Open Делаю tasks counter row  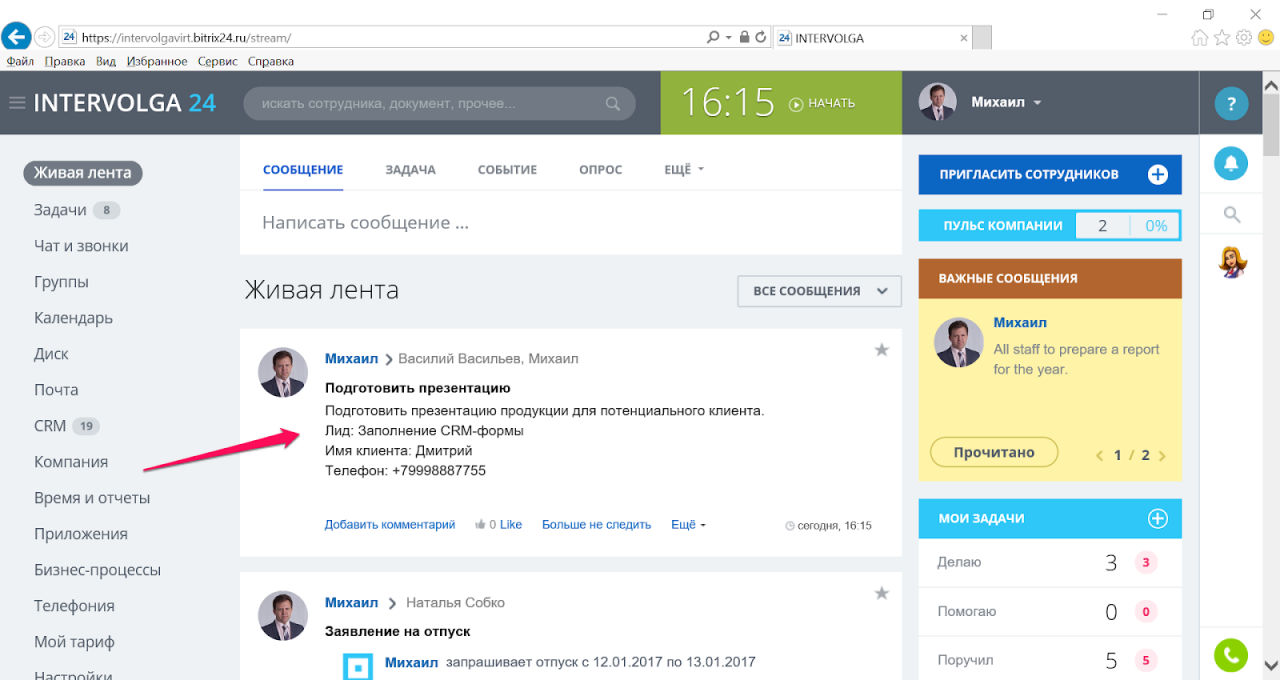(x=1050, y=562)
